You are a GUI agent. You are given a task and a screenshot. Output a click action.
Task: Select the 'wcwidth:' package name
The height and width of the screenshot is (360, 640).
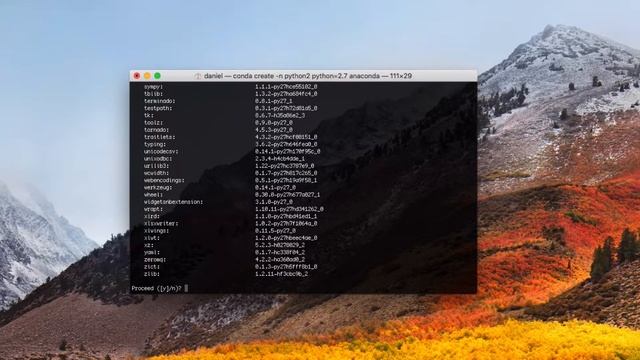coord(156,173)
